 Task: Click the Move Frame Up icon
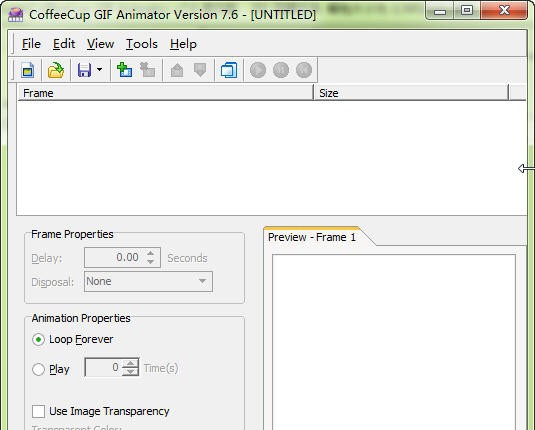coord(177,70)
